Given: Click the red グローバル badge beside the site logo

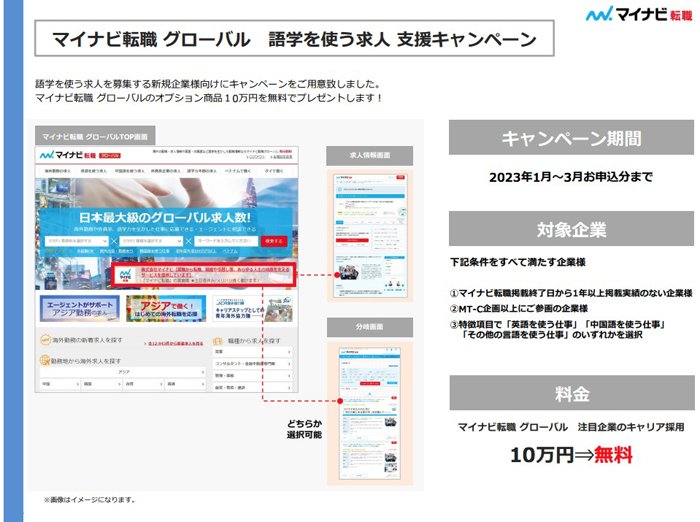Looking at the screenshot, I should tap(110, 156).
